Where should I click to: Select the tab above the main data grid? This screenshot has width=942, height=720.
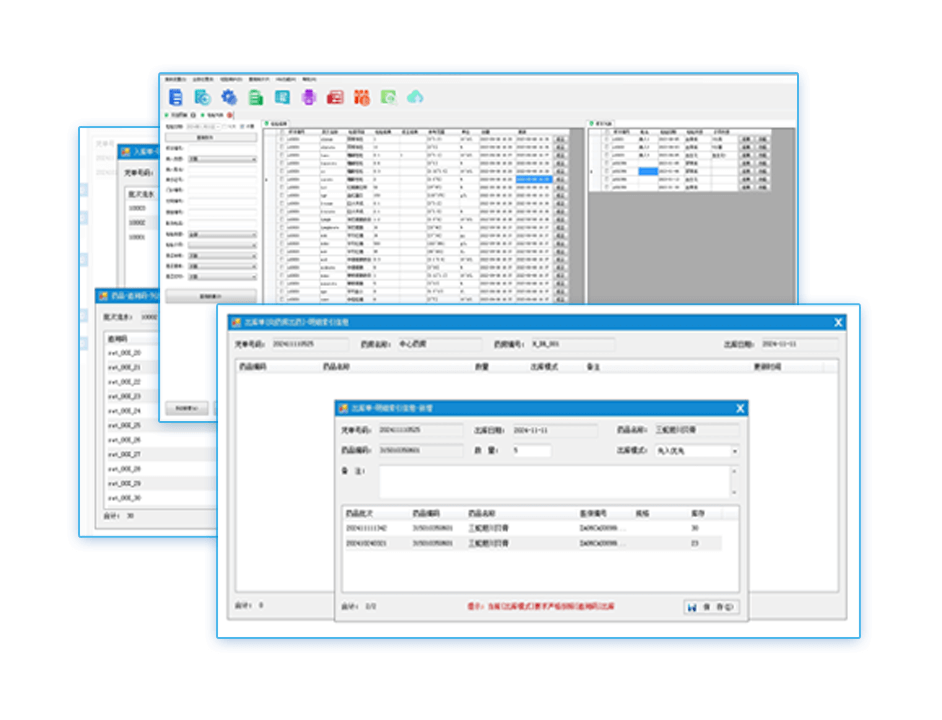[275, 124]
